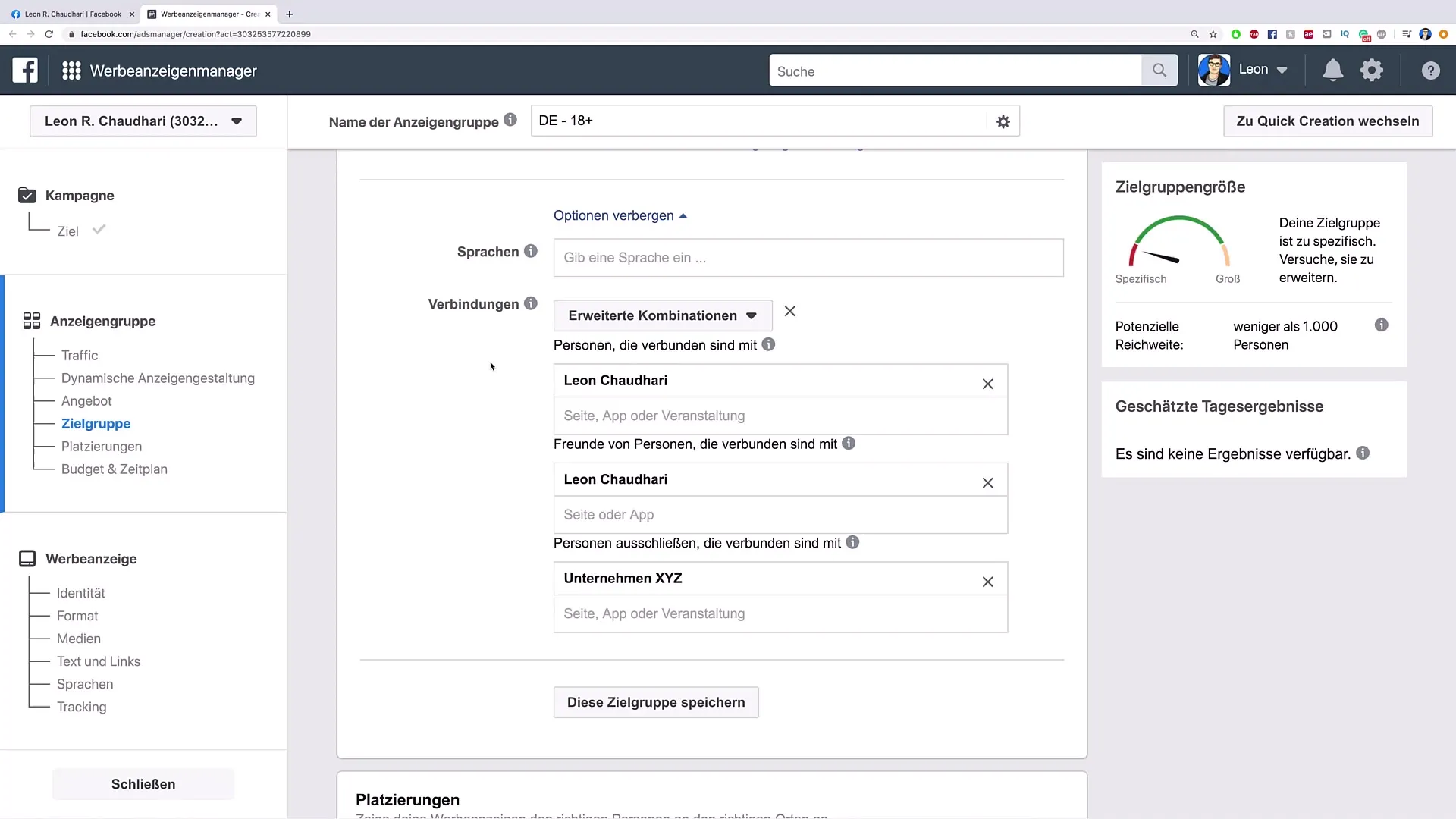The height and width of the screenshot is (819, 1456).
Task: Click info icon next to Name der Anzeigengruppe
Action: (510, 120)
